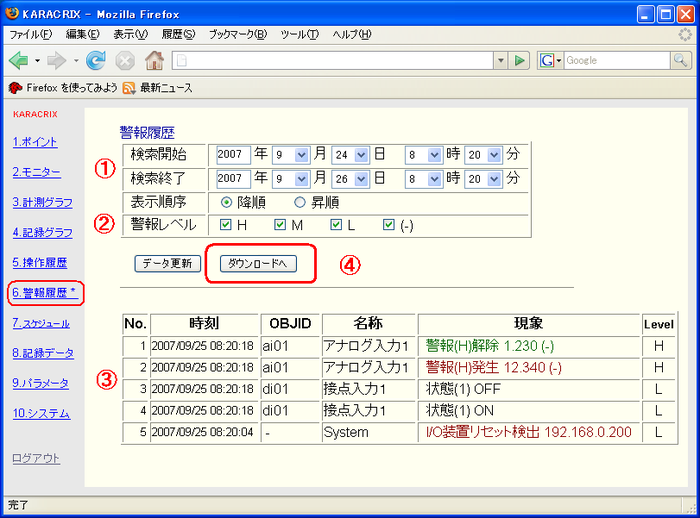The height and width of the screenshot is (518, 700).
Task: Toggle the H alarm level checkbox
Action: (x=226, y=224)
